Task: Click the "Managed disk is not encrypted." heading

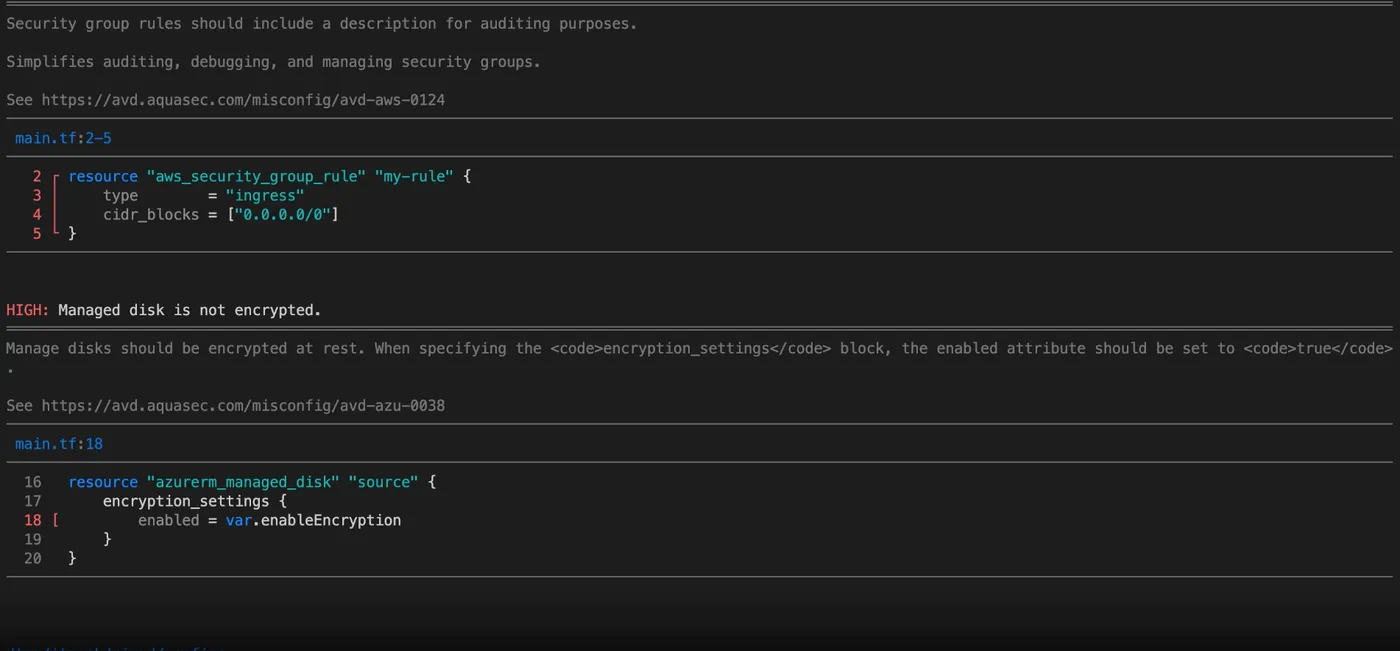Action: click(190, 310)
